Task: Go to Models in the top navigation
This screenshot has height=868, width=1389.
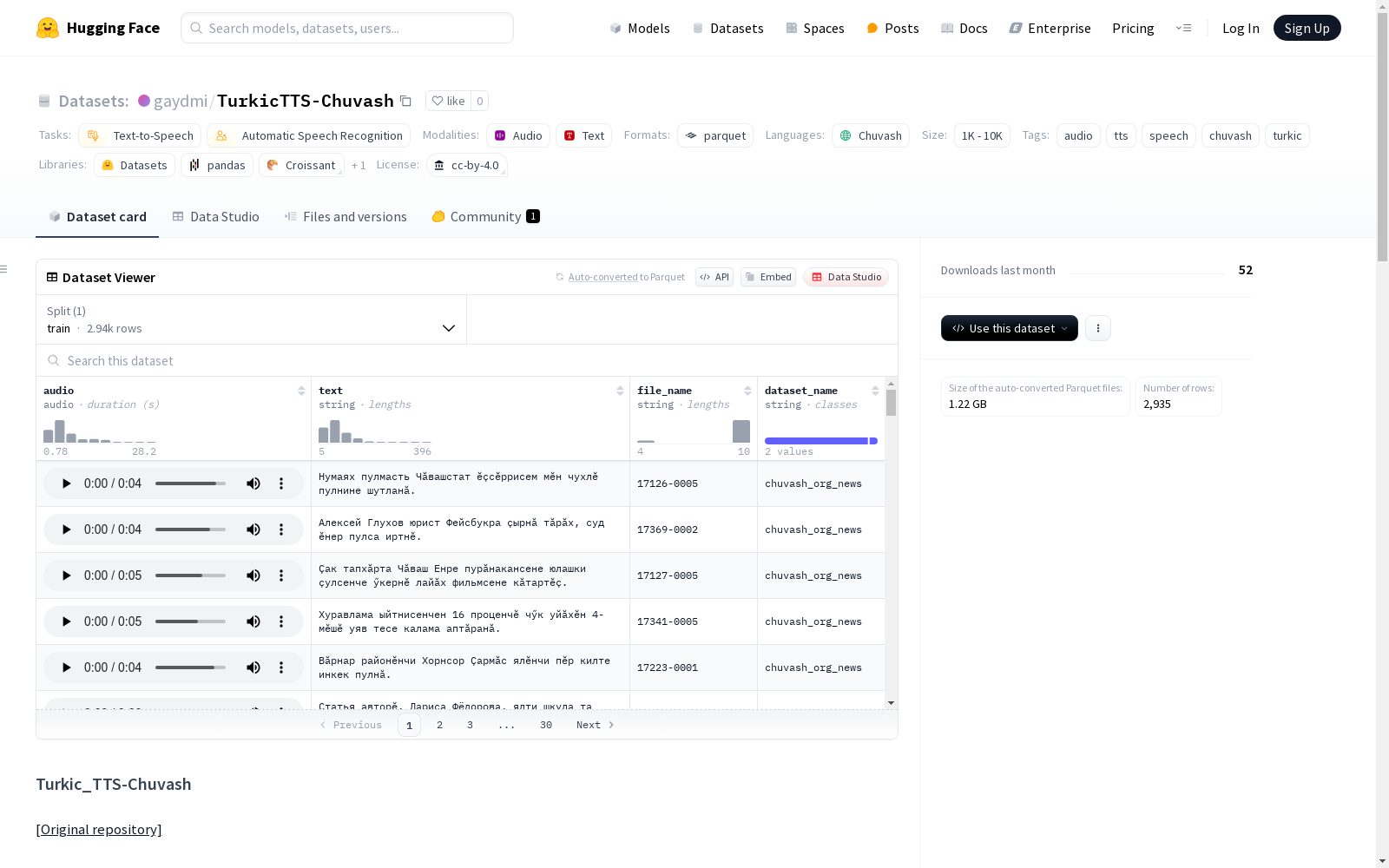Action: pyautogui.click(x=640, y=28)
